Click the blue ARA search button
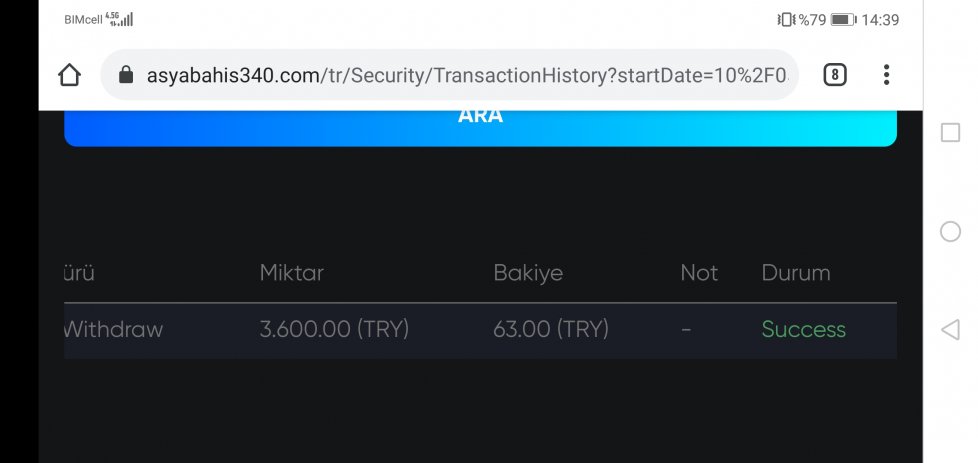 click(480, 129)
